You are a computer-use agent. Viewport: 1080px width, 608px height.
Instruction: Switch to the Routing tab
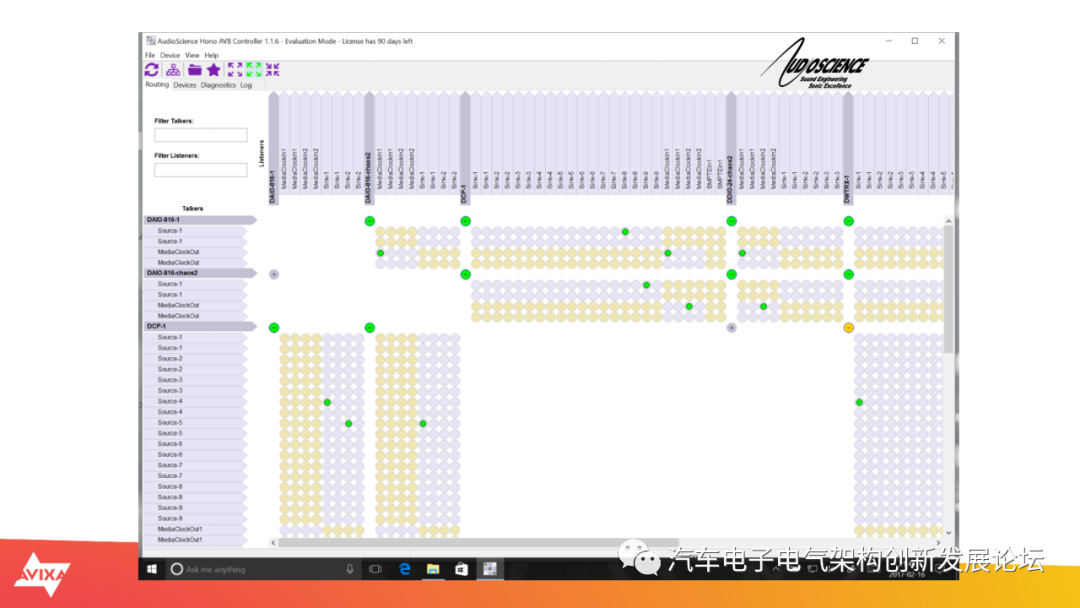tap(156, 85)
